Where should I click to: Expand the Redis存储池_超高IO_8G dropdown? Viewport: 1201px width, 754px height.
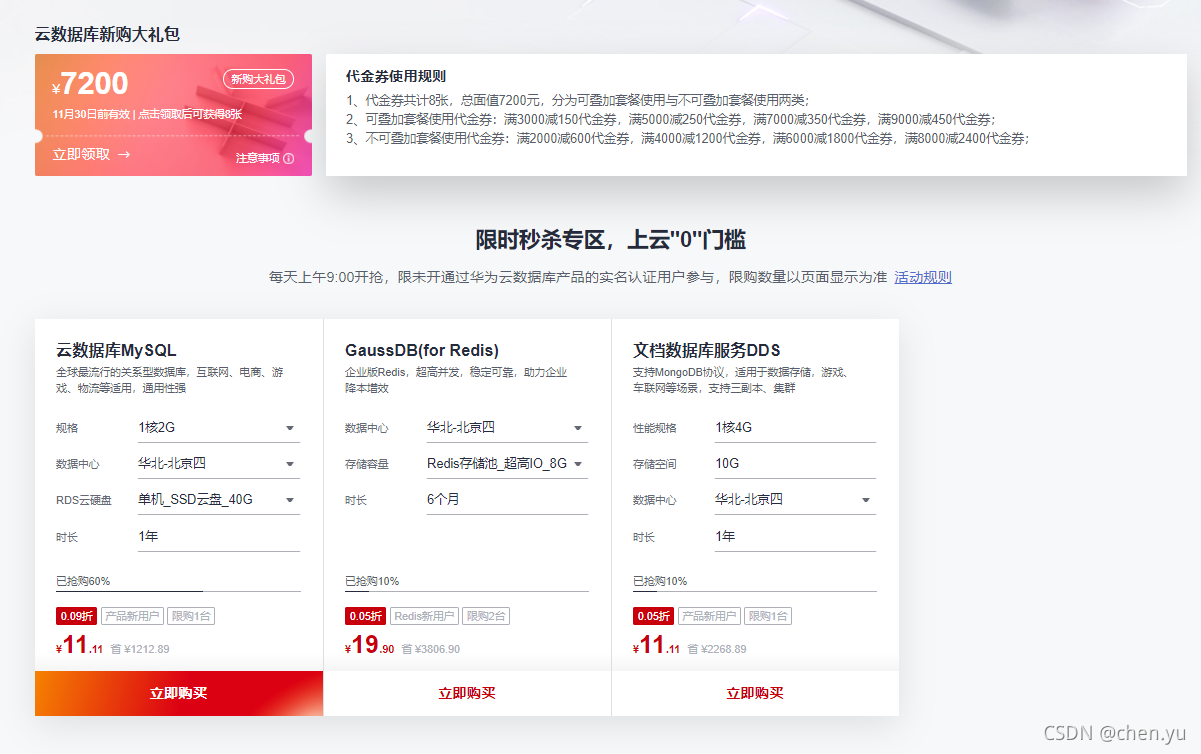click(x=507, y=464)
